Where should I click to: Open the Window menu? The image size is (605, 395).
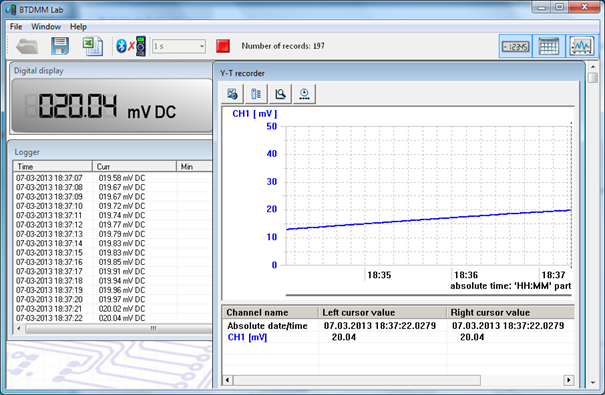click(x=46, y=27)
